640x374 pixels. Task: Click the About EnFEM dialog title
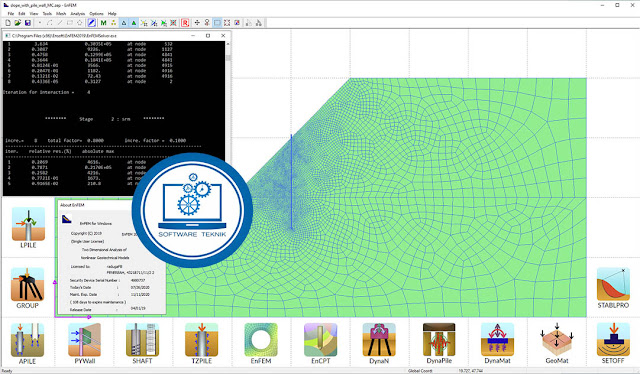click(x=72, y=205)
